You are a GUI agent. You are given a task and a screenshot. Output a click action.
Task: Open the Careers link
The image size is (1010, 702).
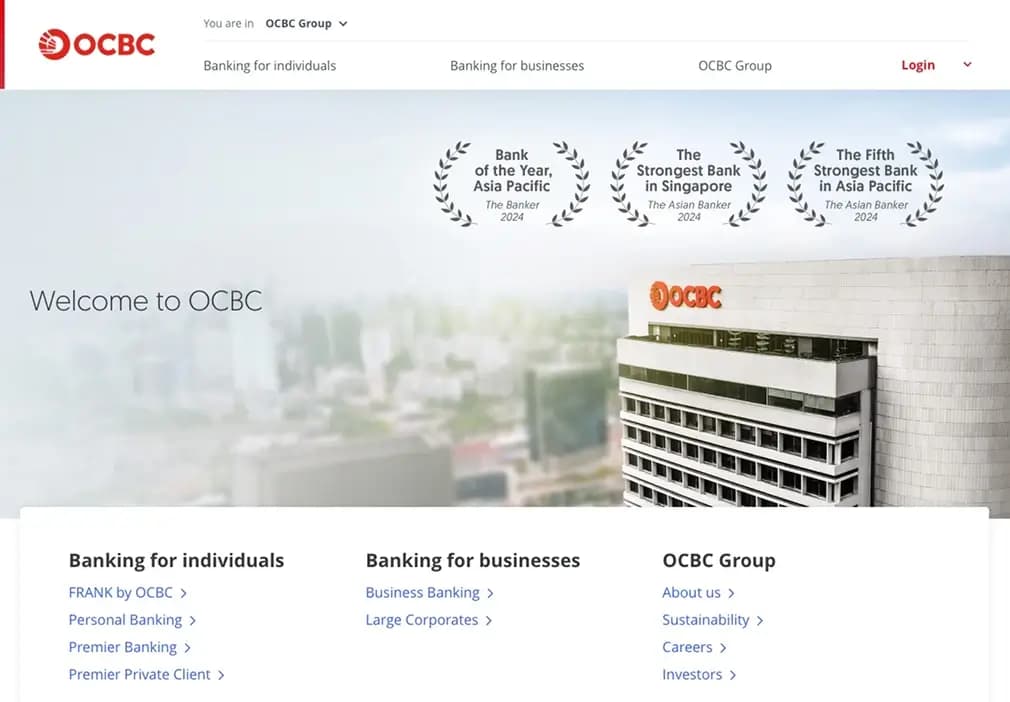(x=687, y=647)
